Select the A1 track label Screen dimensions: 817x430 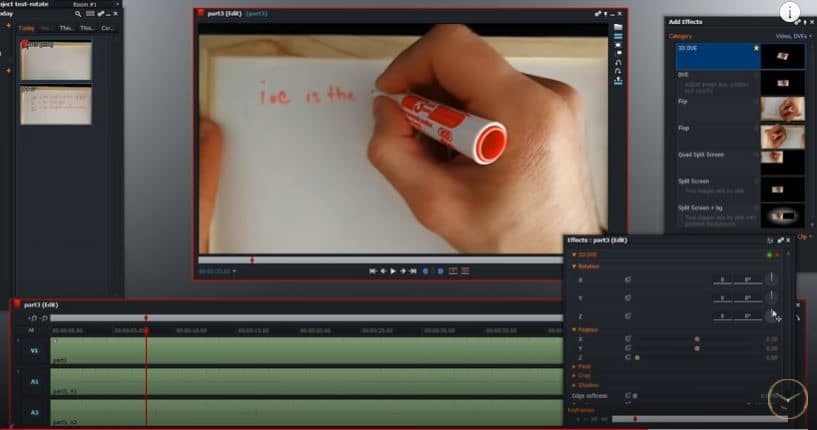click(x=34, y=382)
